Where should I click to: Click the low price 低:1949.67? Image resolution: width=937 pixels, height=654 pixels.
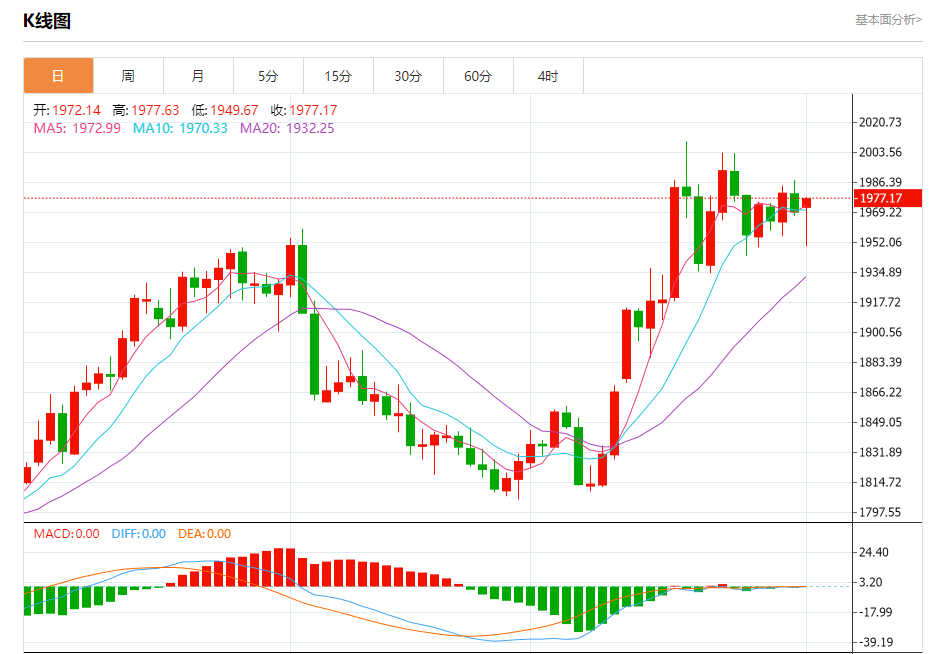225,110
